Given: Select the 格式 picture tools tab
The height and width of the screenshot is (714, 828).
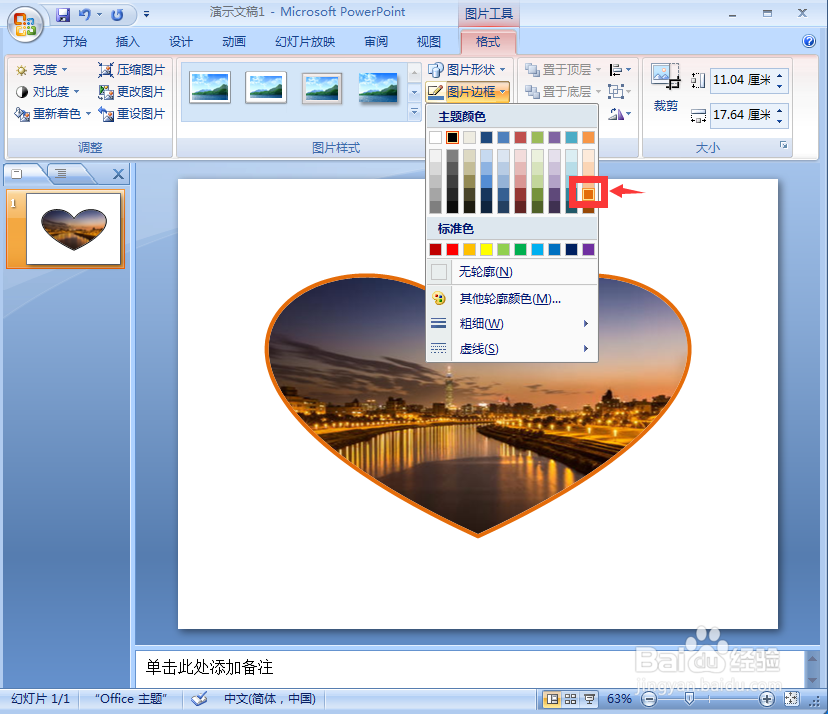Looking at the screenshot, I should (487, 41).
